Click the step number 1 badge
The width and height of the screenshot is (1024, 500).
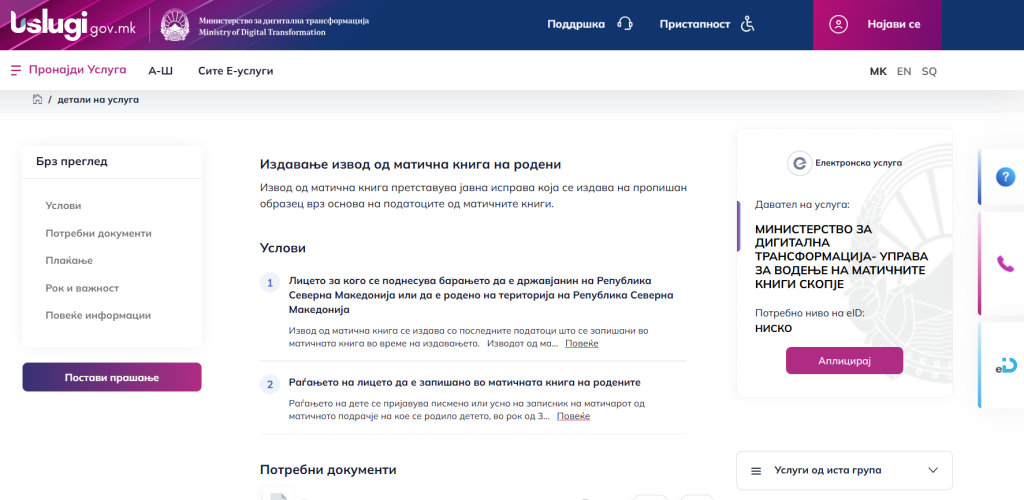pos(270,283)
